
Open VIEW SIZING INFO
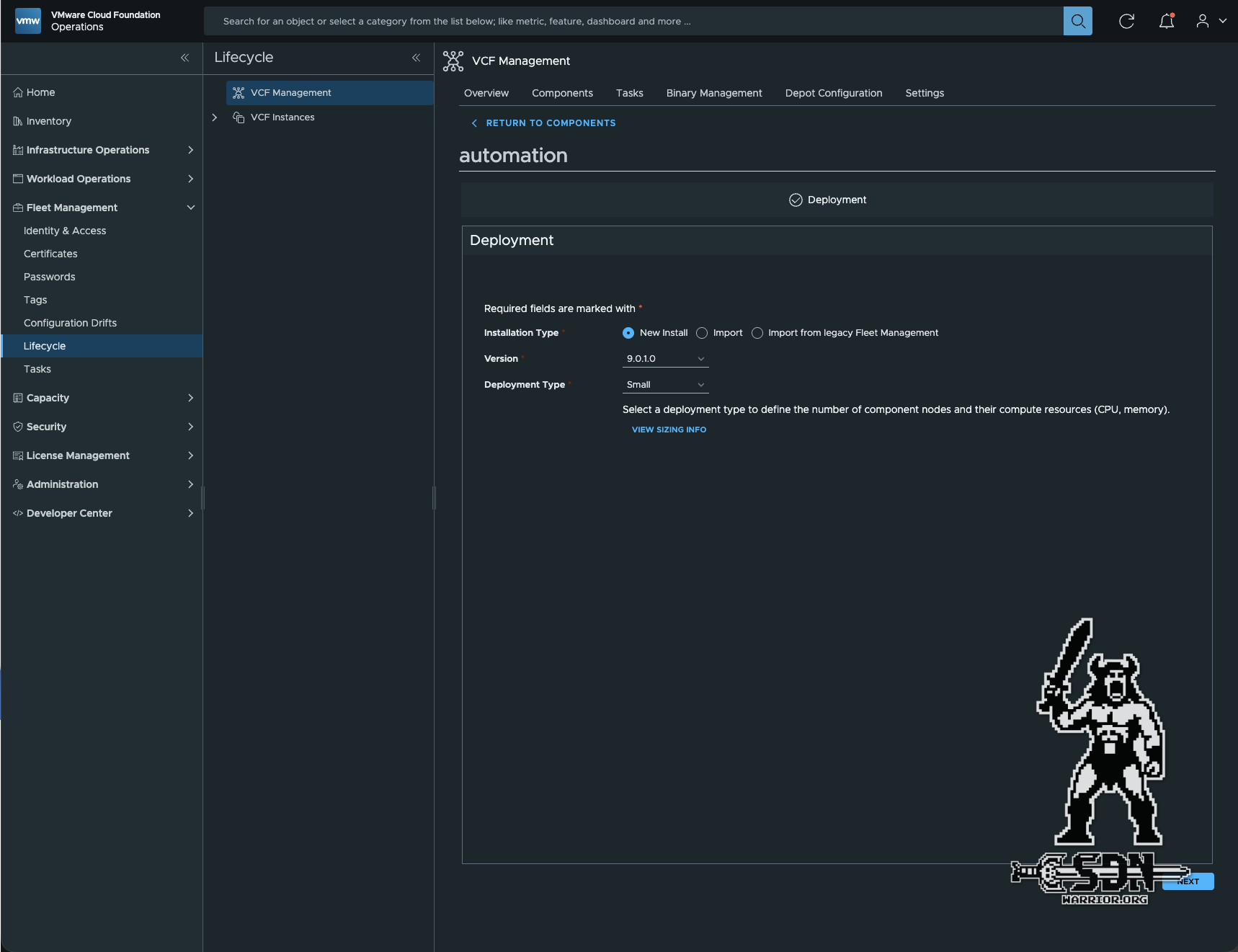click(x=668, y=430)
